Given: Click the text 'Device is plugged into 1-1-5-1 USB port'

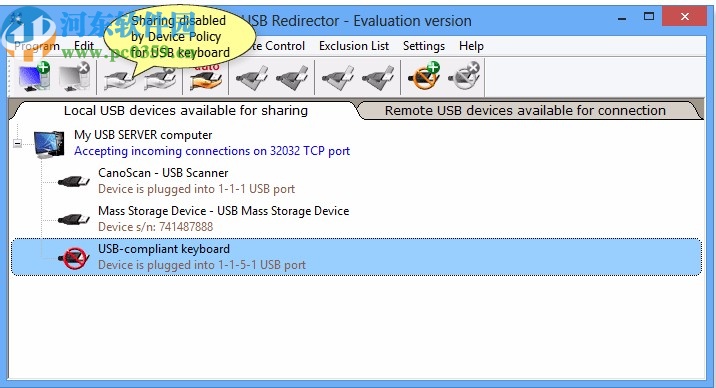Looking at the screenshot, I should (202, 265).
